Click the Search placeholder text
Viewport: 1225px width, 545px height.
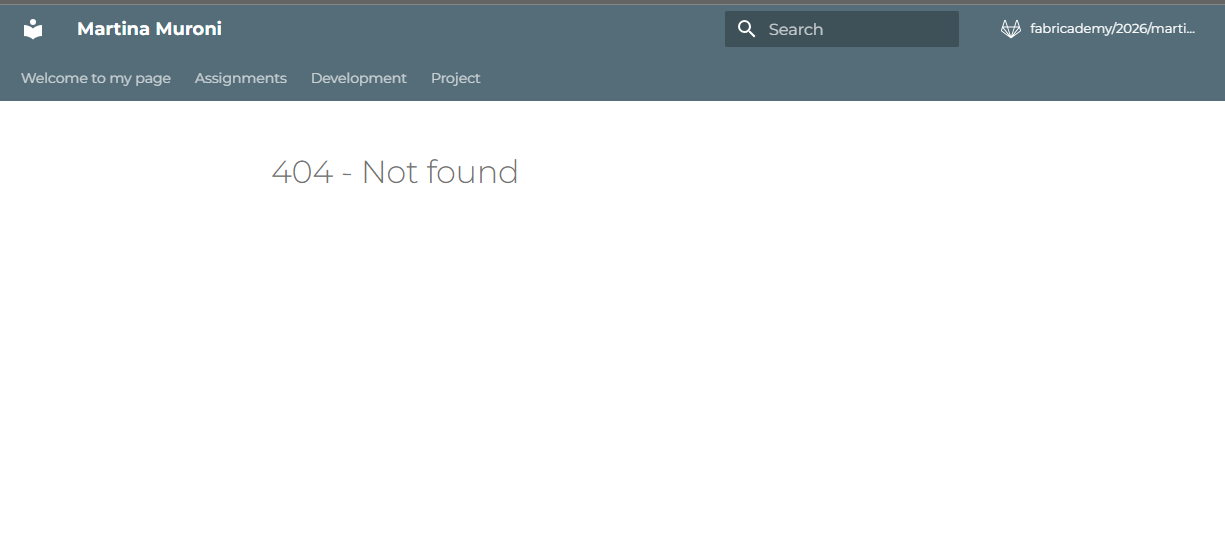pos(796,29)
